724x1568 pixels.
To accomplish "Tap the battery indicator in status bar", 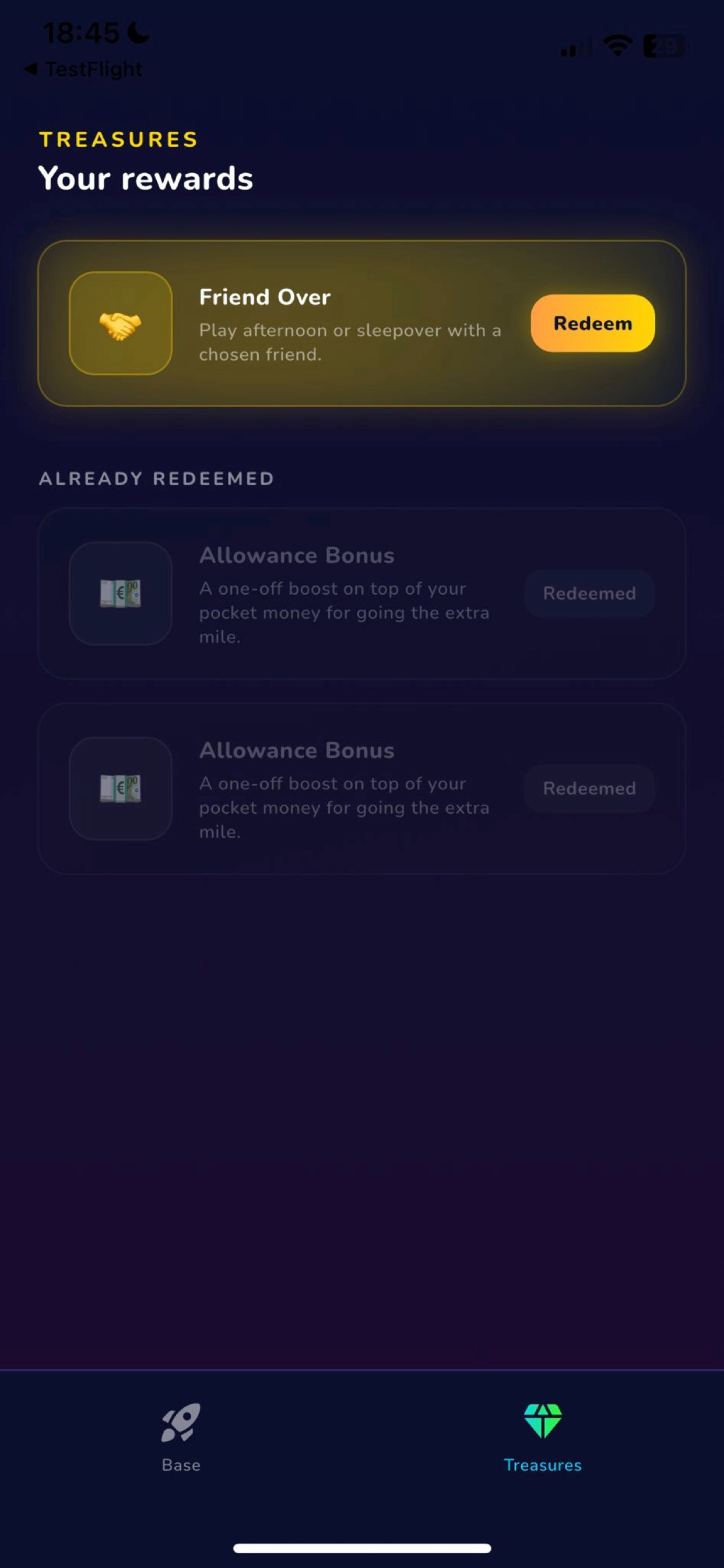I will 665,45.
